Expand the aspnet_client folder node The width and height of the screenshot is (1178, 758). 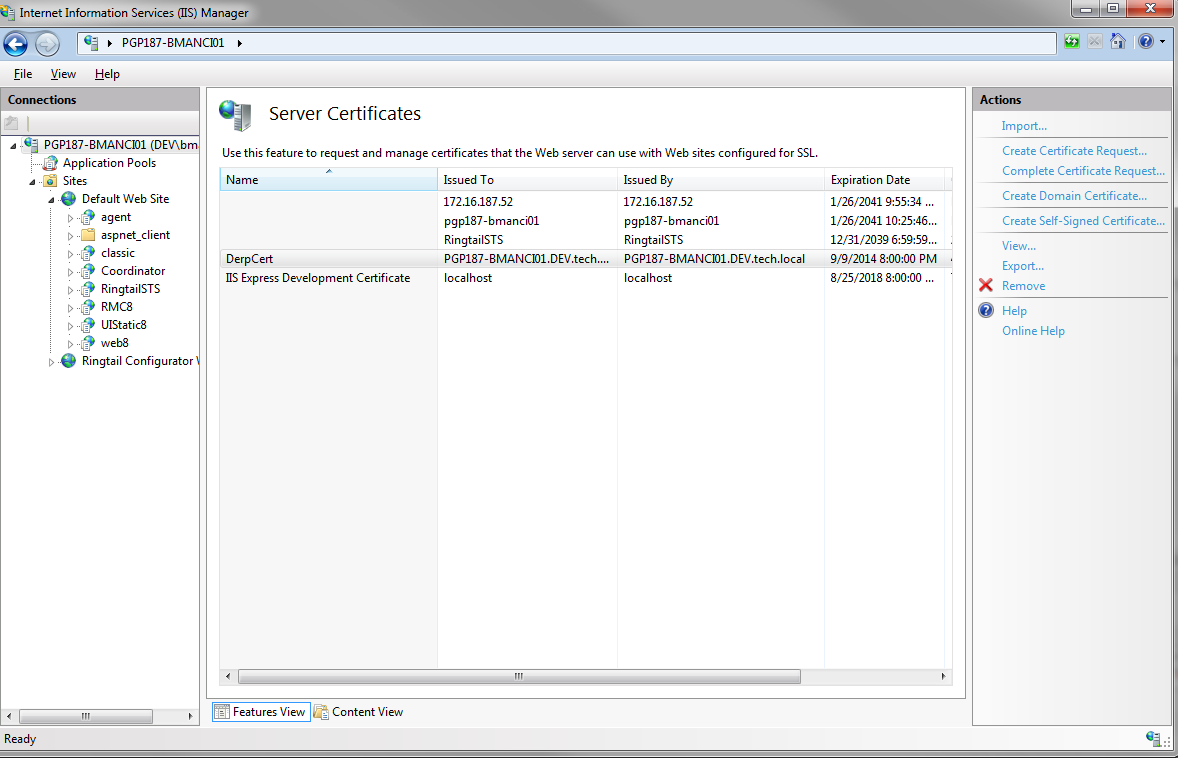click(x=71, y=236)
